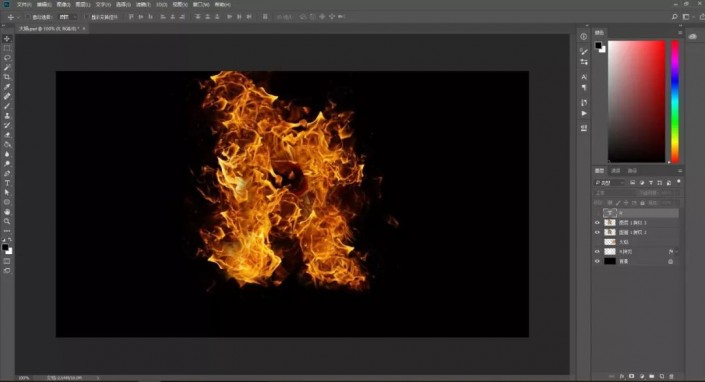Screen dimensions: 705x382
Task: Select the Rectangular Marquee tool
Action: [x=7, y=48]
